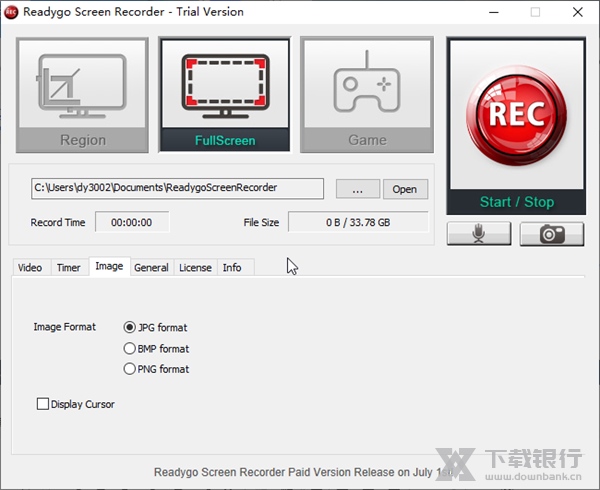Select JPG format radio button
The height and width of the screenshot is (490, 600).
pos(130,327)
